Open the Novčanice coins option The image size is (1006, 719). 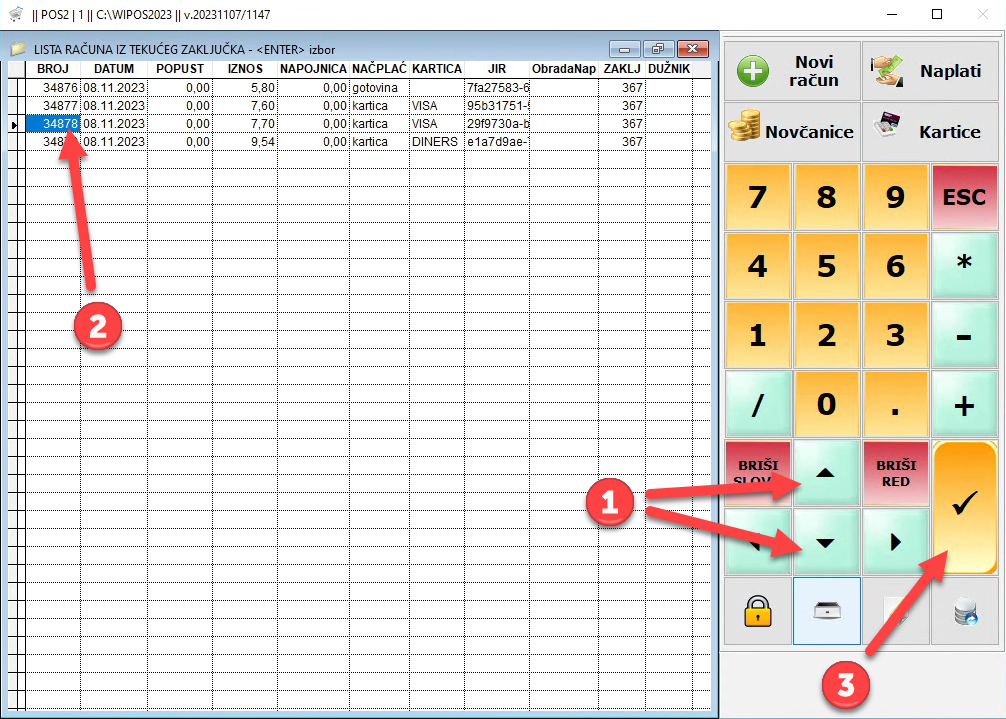791,131
